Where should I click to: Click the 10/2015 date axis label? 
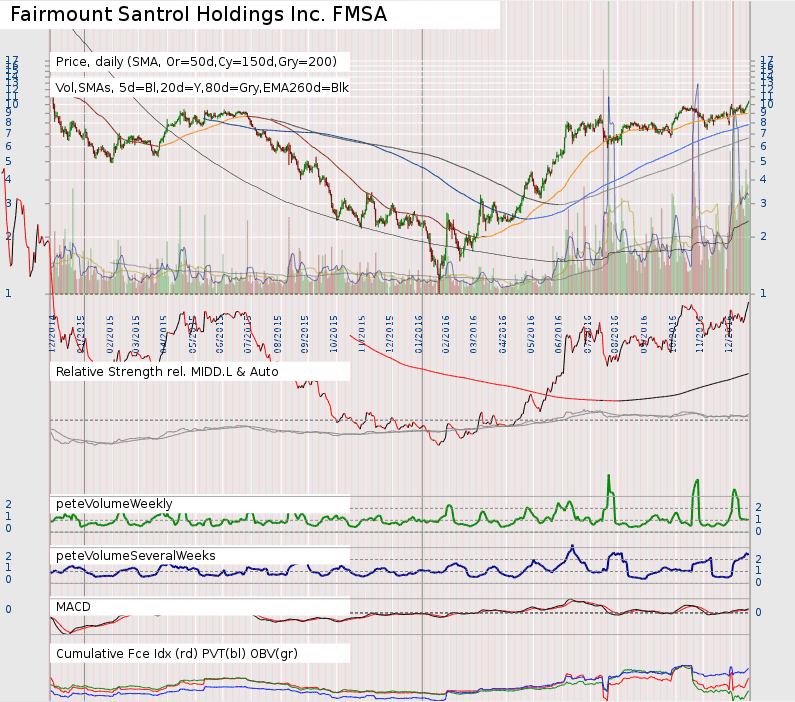tap(334, 335)
